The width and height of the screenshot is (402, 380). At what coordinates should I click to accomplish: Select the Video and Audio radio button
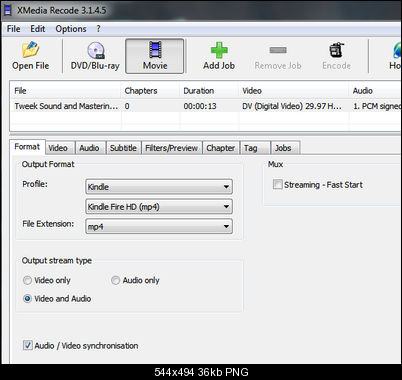[27, 299]
